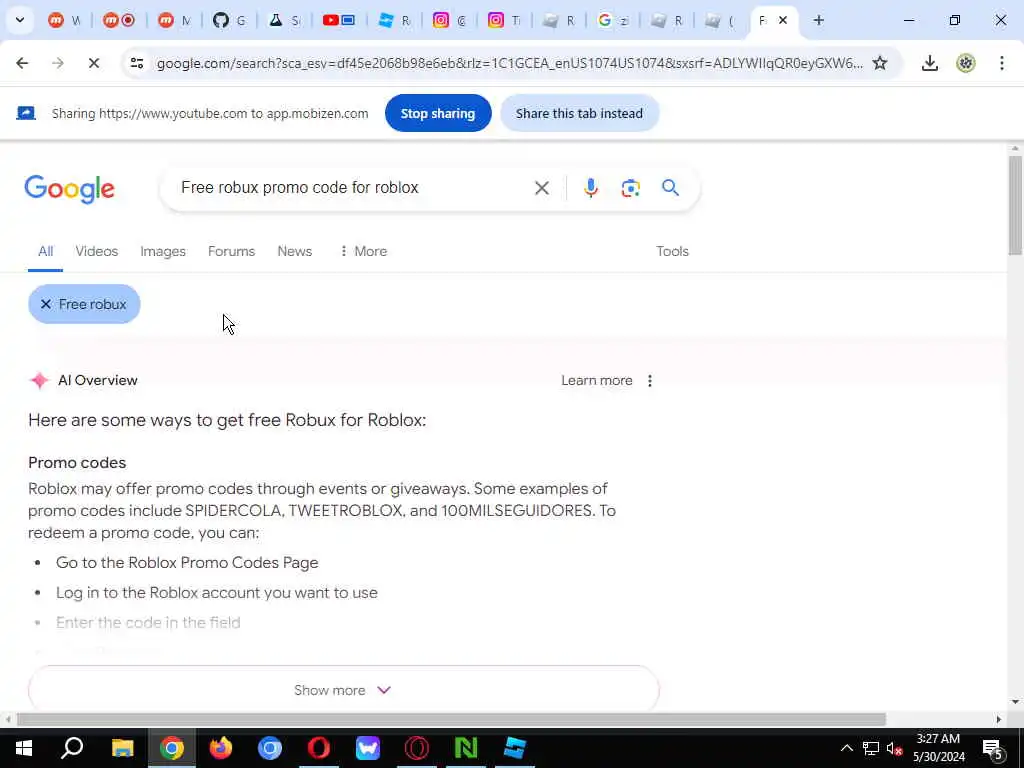This screenshot has width=1024, height=768.
Task: Open Windows taskbar search
Action: point(72,748)
